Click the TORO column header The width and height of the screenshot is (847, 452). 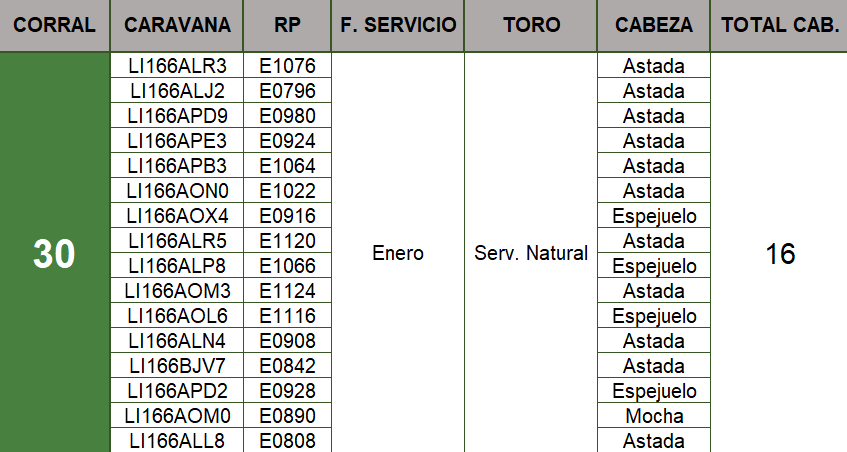[531, 25]
